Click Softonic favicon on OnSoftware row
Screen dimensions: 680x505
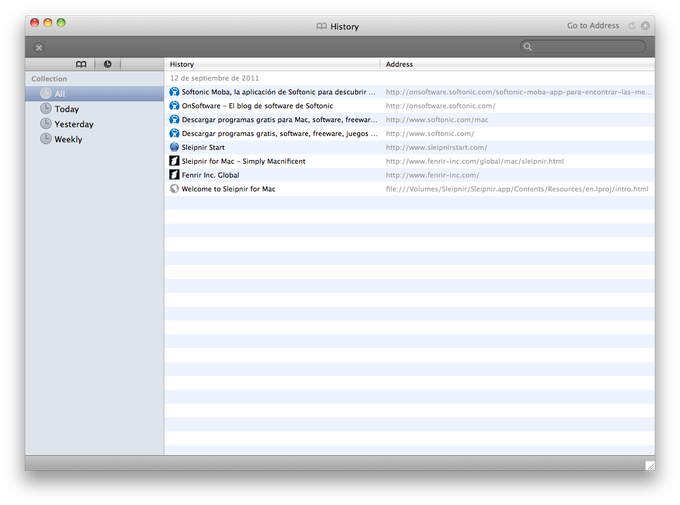tap(174, 105)
